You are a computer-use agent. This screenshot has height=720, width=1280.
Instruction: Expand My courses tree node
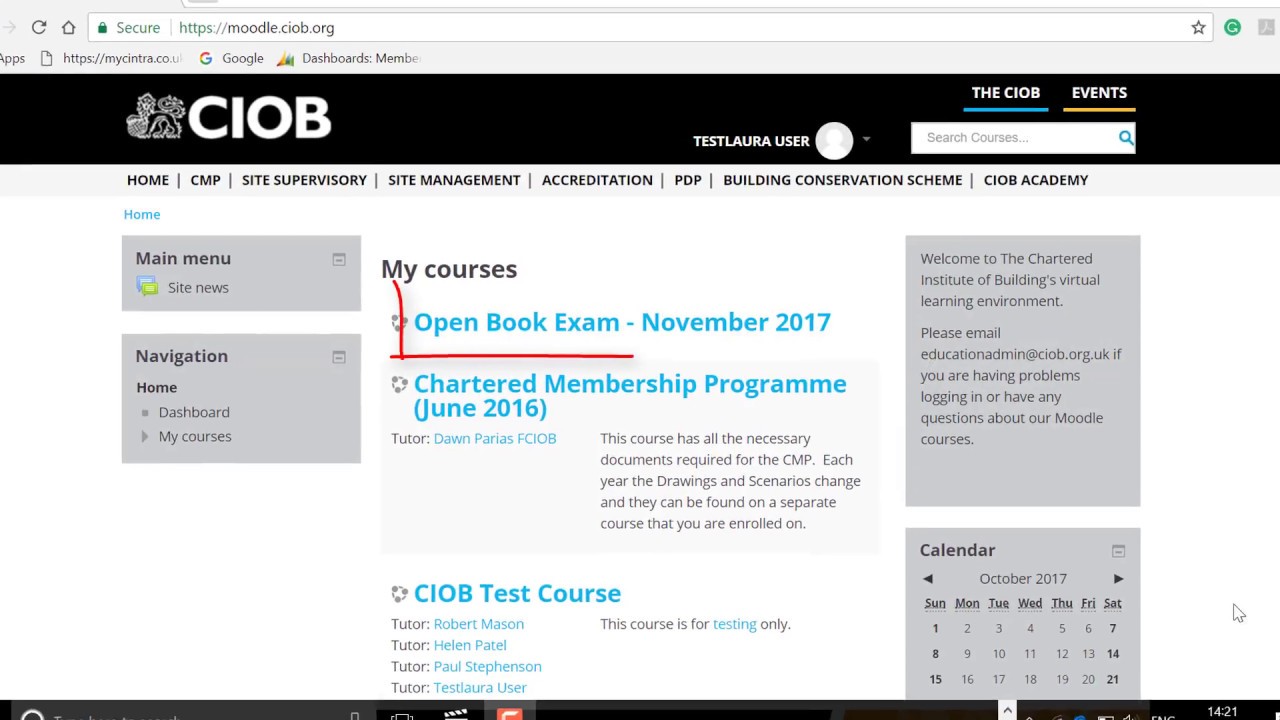tap(145, 436)
